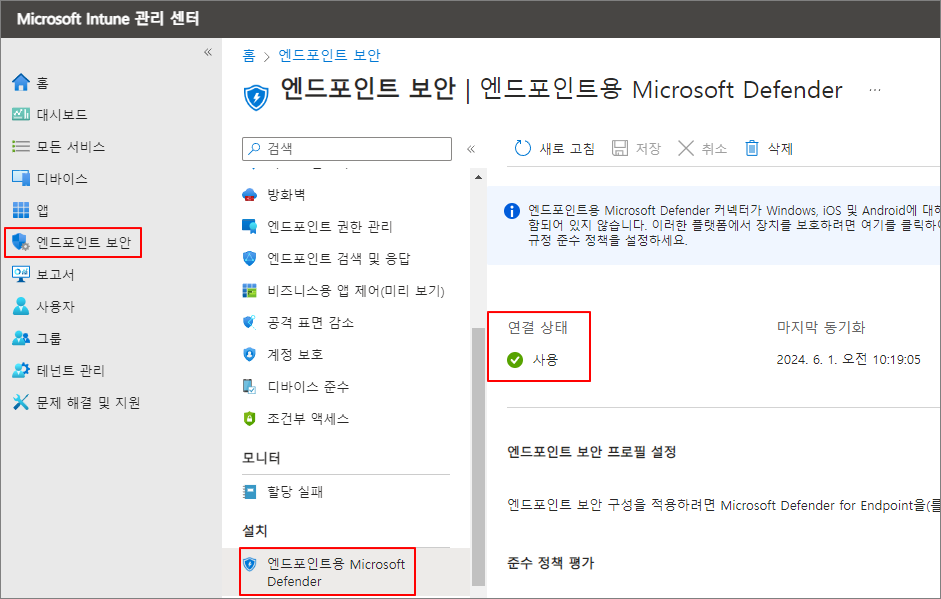
Task: Select 대시보드 label in navigation
Action: tap(62, 115)
